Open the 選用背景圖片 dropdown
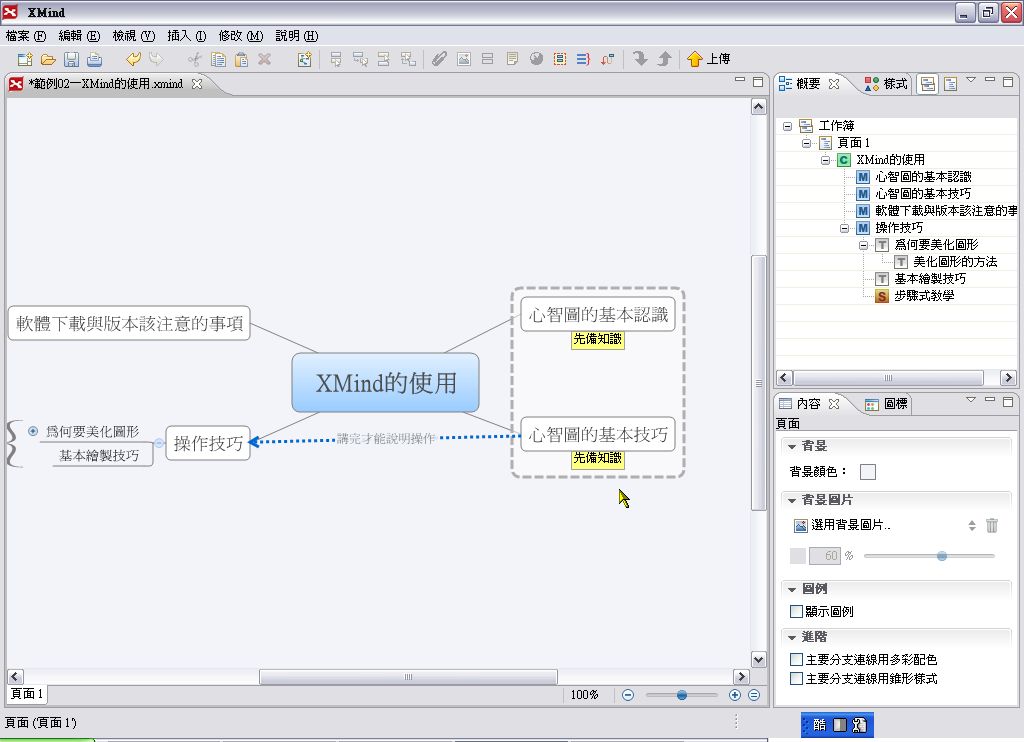 [972, 525]
